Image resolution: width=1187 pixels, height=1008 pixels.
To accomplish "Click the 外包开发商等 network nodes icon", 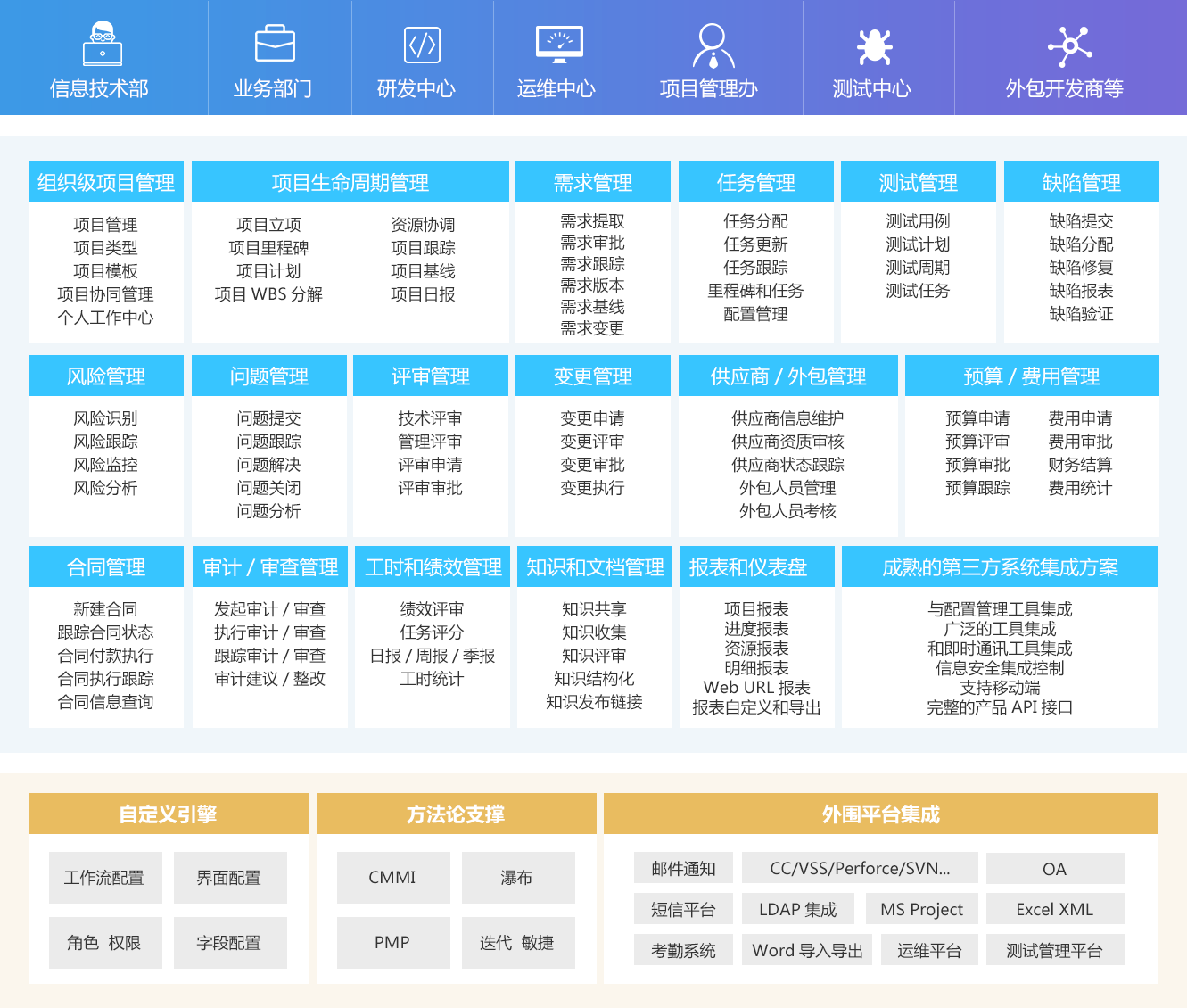I will pyautogui.click(x=1069, y=46).
